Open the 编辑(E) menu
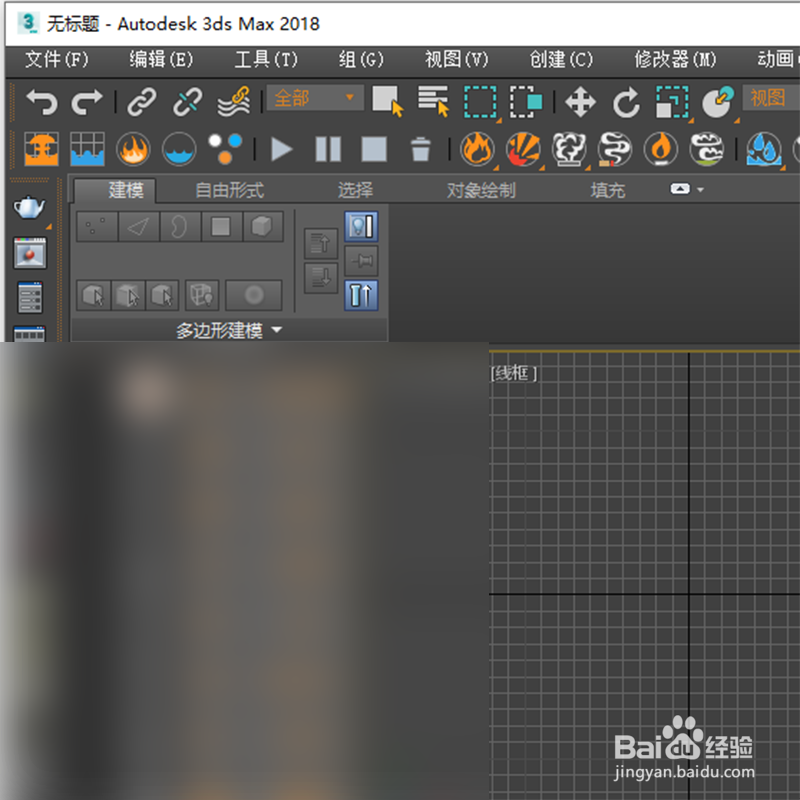800x800 pixels. click(x=161, y=60)
